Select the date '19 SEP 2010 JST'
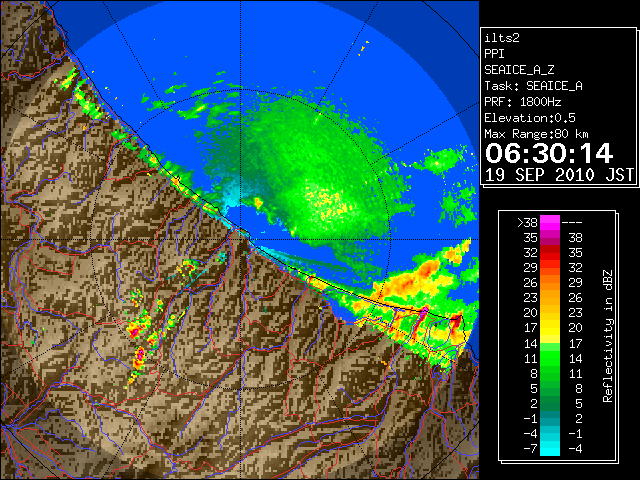The width and height of the screenshot is (640, 480). coord(559,175)
